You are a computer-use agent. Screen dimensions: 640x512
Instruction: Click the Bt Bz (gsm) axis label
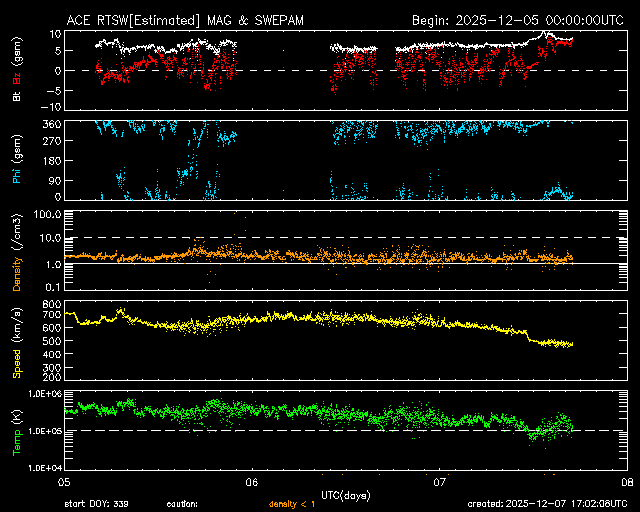tap(17, 71)
